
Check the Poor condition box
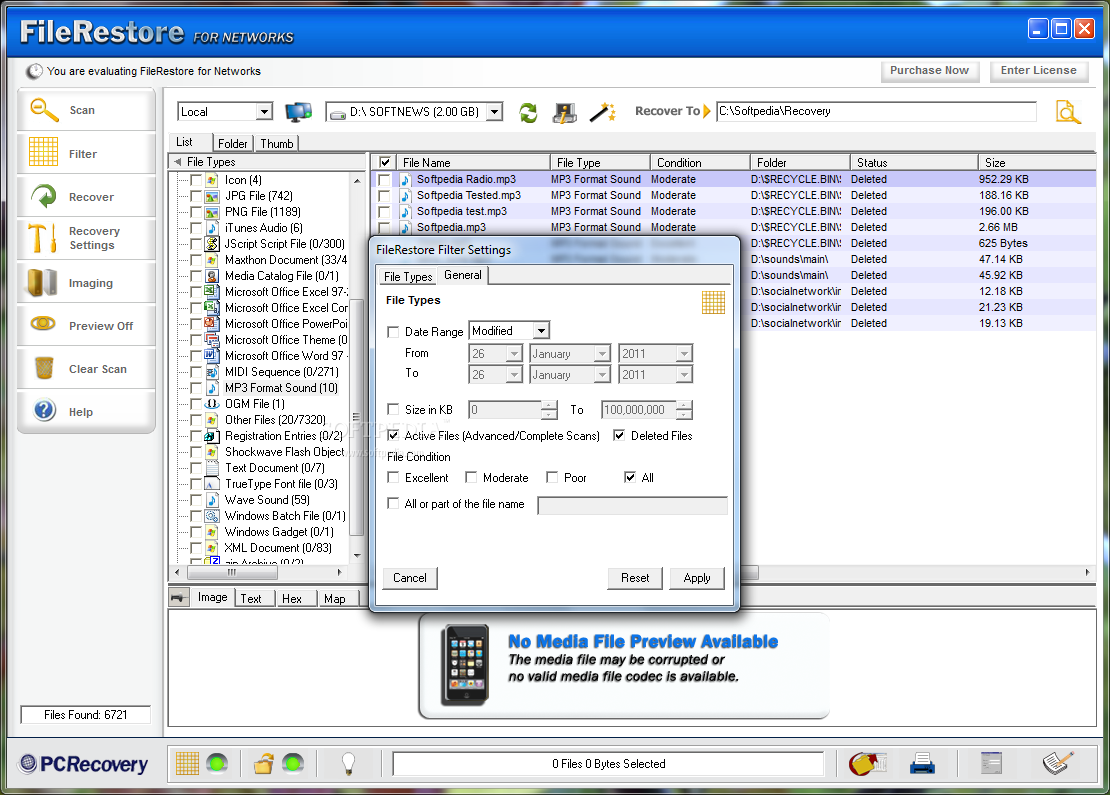tap(552, 478)
